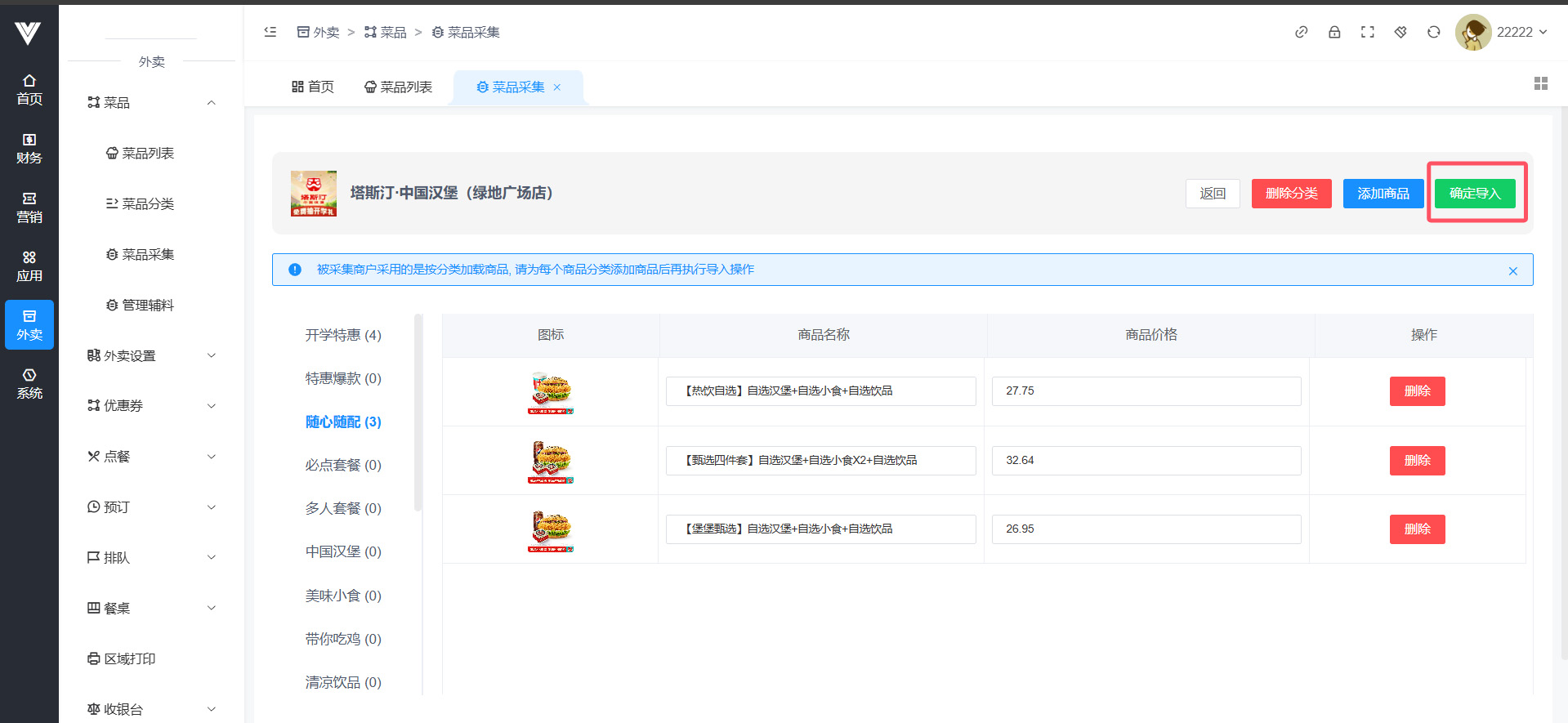Screen dimensions: 1568x723
Task: Expand the 优惠券 submenu
Action: point(151,406)
